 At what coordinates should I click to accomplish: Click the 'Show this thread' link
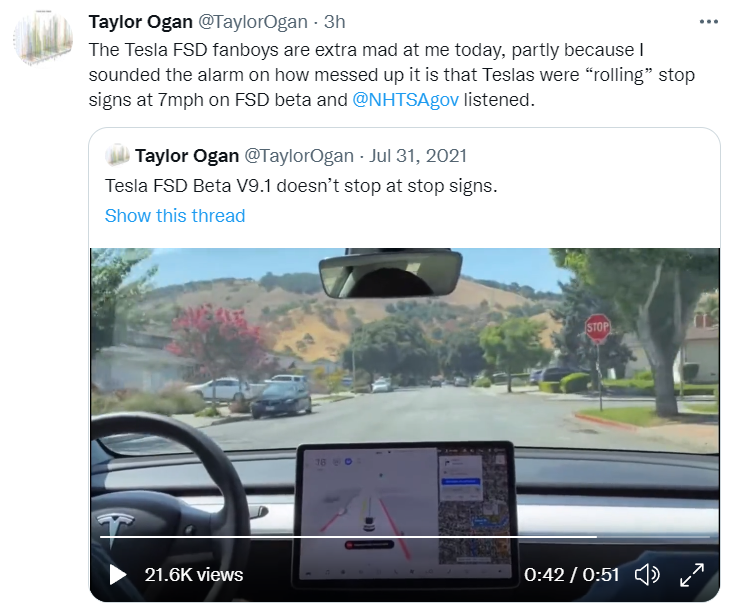[175, 216]
